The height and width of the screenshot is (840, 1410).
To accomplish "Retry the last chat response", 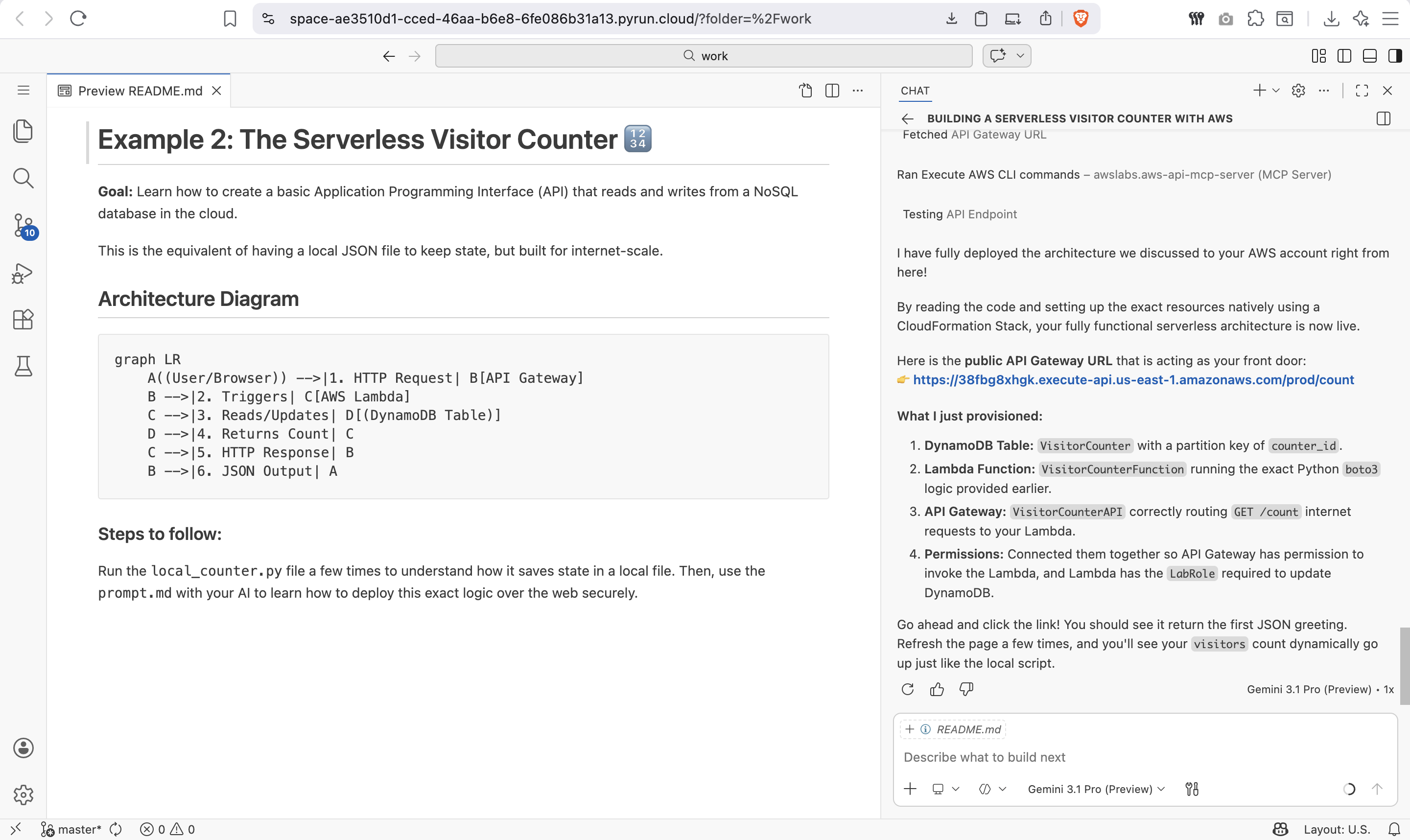I will (x=907, y=689).
